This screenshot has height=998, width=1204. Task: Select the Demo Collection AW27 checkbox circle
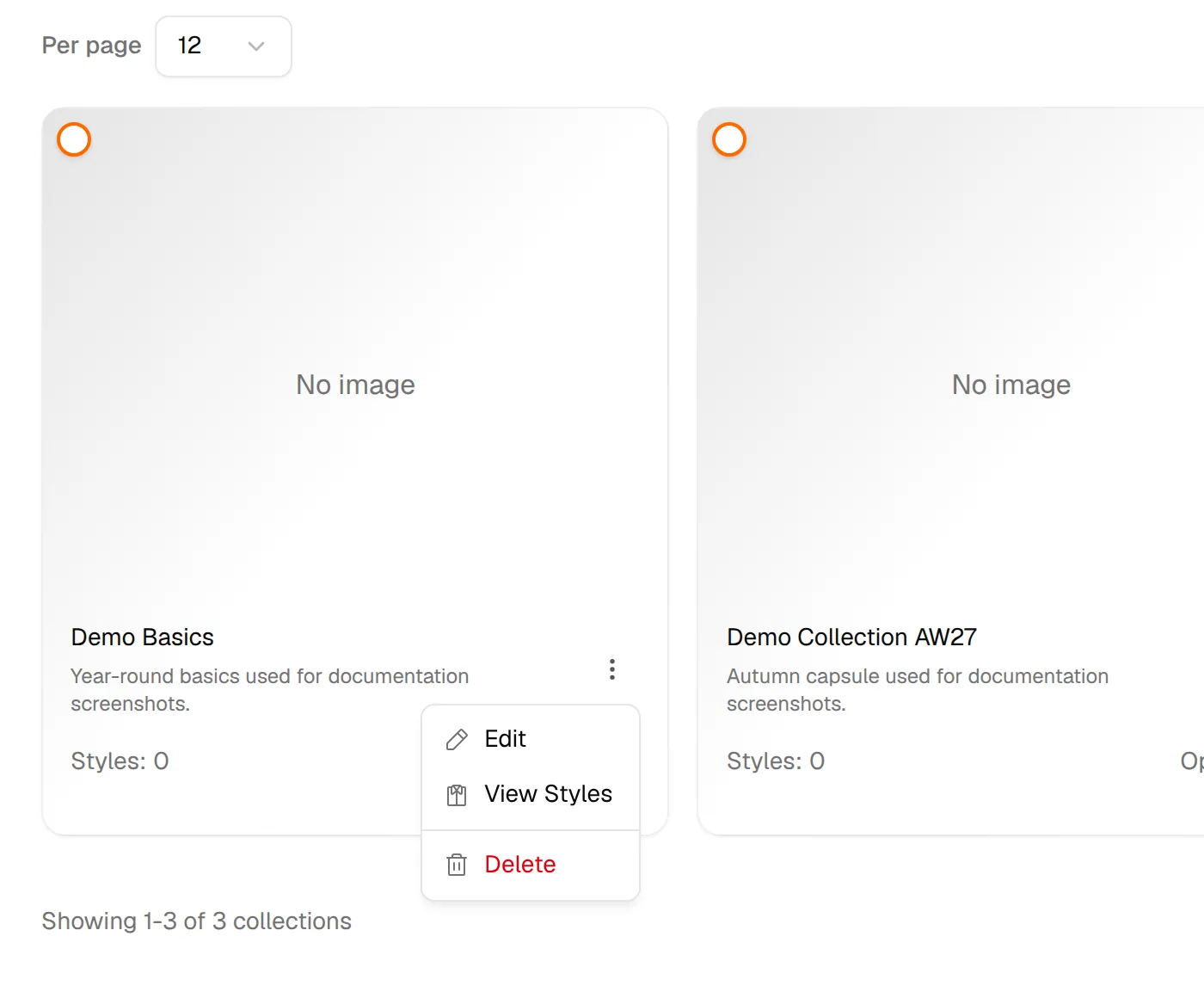point(729,139)
